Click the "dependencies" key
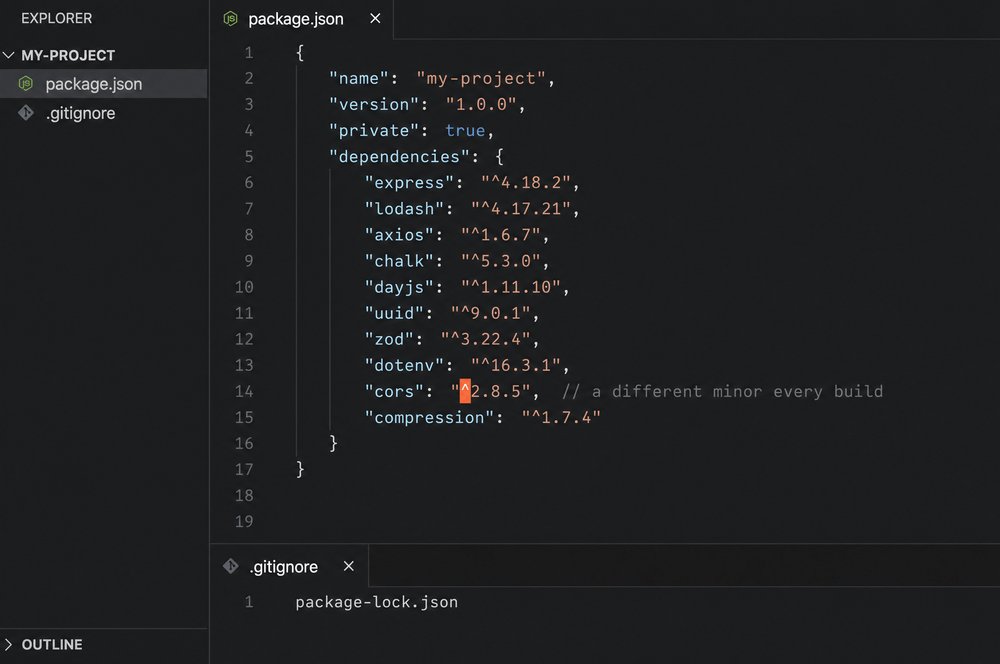The width and height of the screenshot is (1000, 664). pyautogui.click(x=399, y=156)
